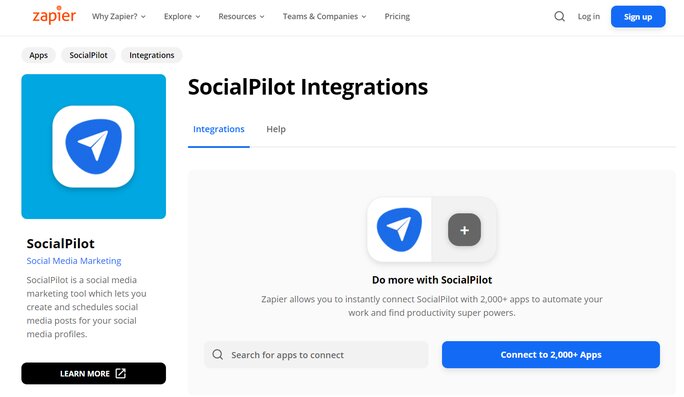This screenshot has height=397, width=684.
Task: Select the SocialPilot breadcrumb
Action: (x=88, y=55)
